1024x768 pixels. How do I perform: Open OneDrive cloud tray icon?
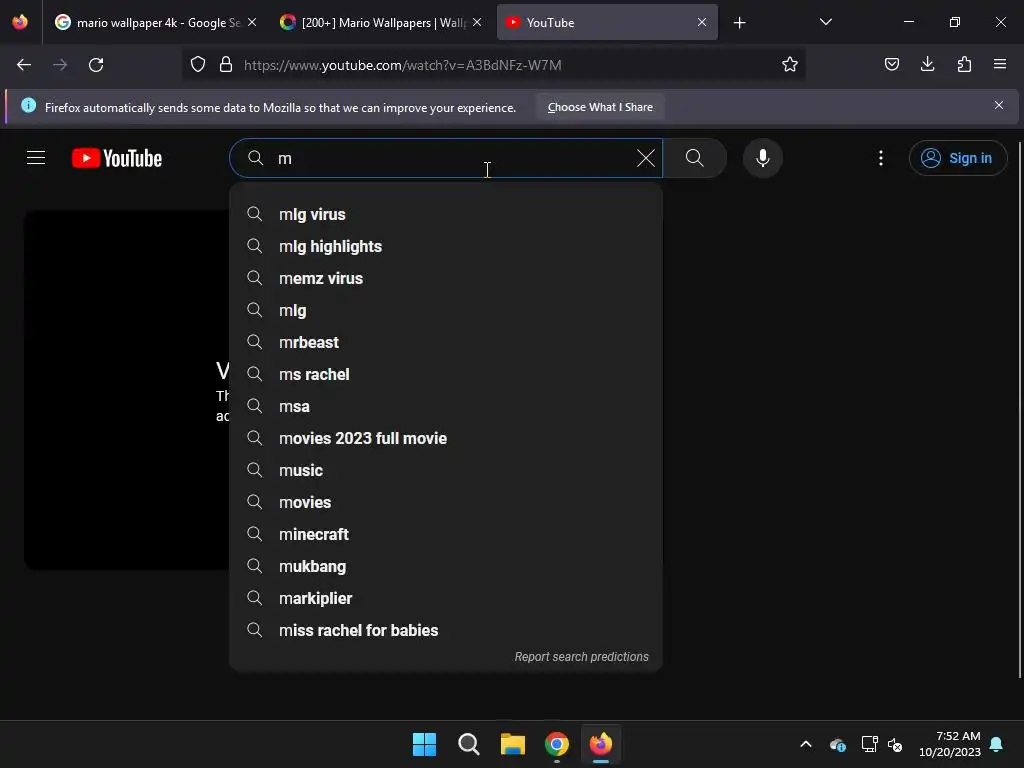[x=838, y=744]
